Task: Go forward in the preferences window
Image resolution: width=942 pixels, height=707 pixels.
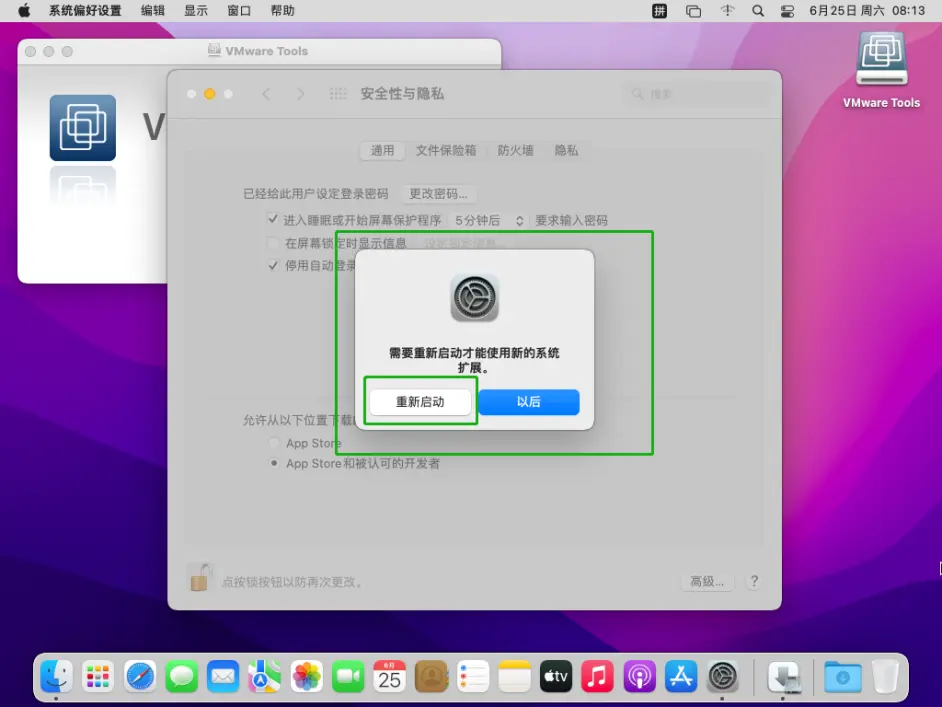Action: coord(300,94)
